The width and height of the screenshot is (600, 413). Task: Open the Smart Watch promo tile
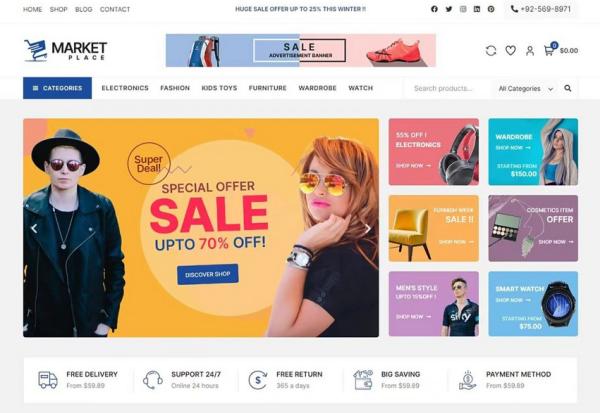[533, 304]
